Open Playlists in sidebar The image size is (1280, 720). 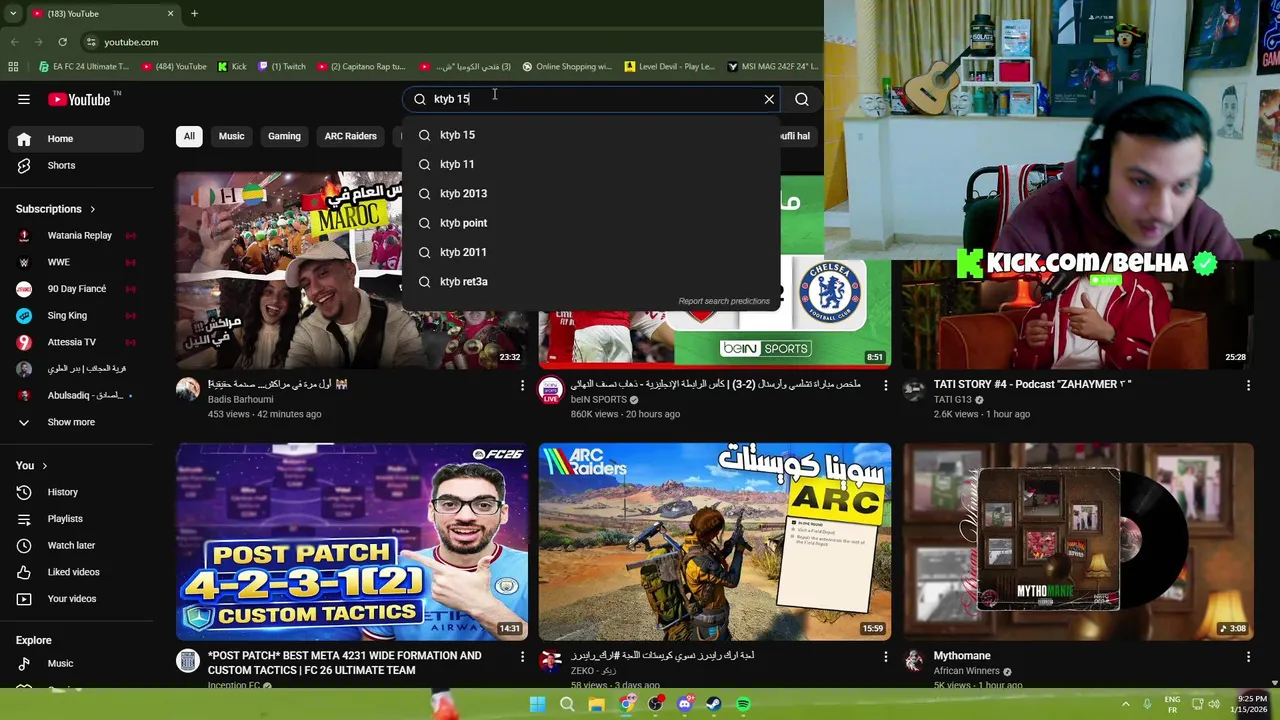[x=76, y=519]
